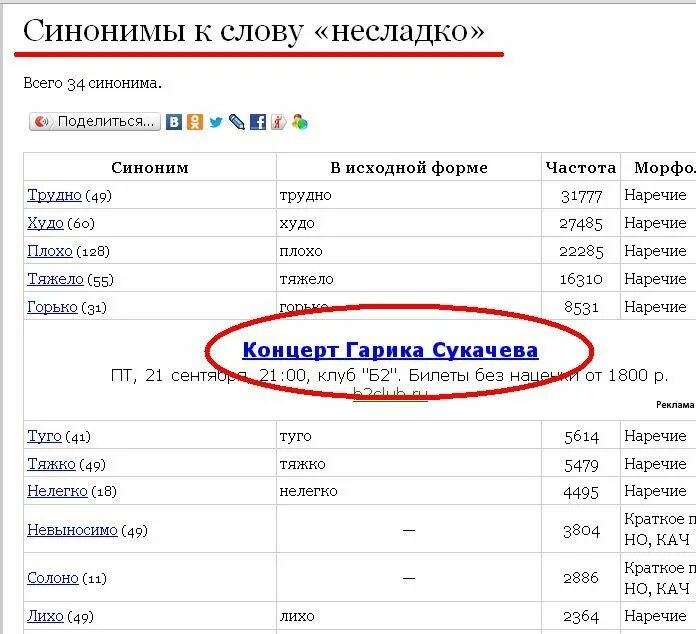The image size is (696, 634).
Task: Click base form cell нелегко
Action: 308,491
